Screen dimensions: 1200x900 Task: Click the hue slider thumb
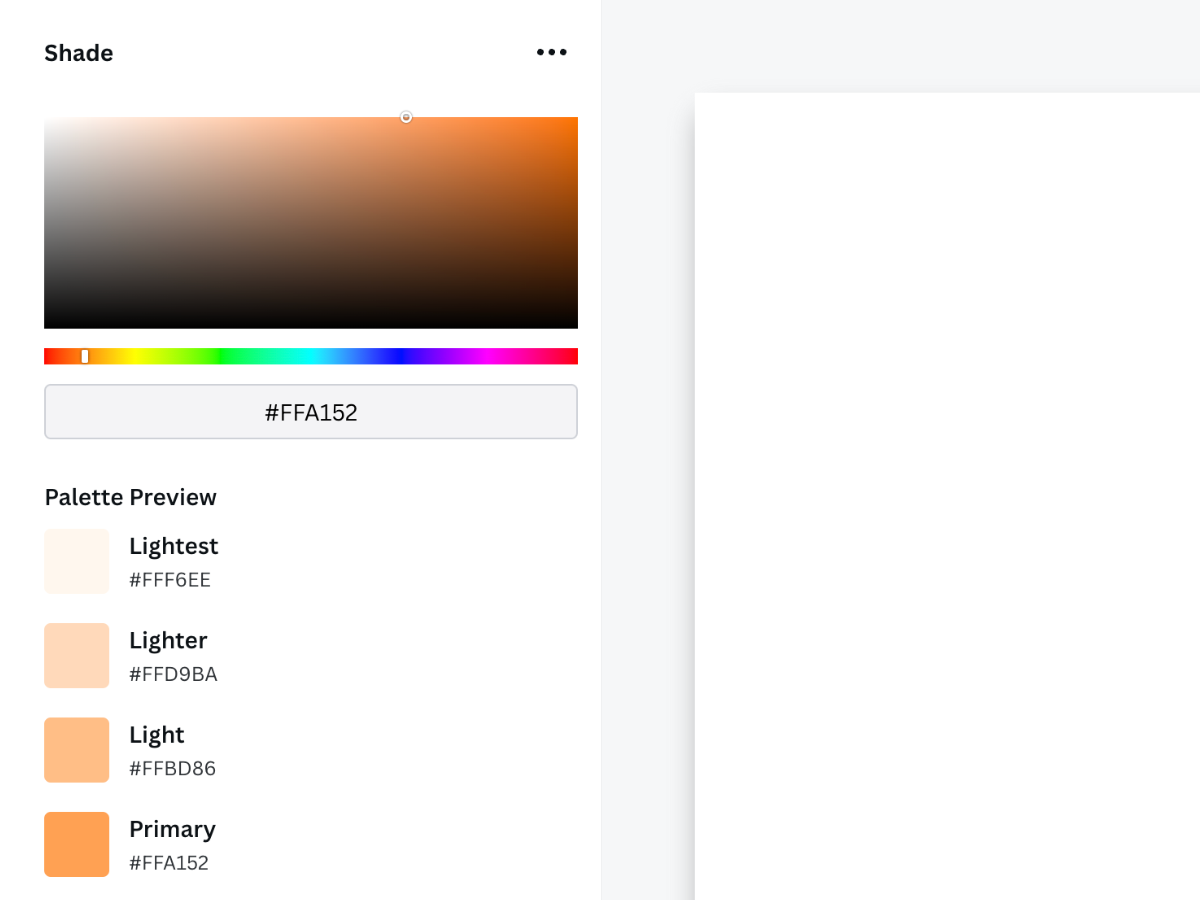click(x=85, y=356)
